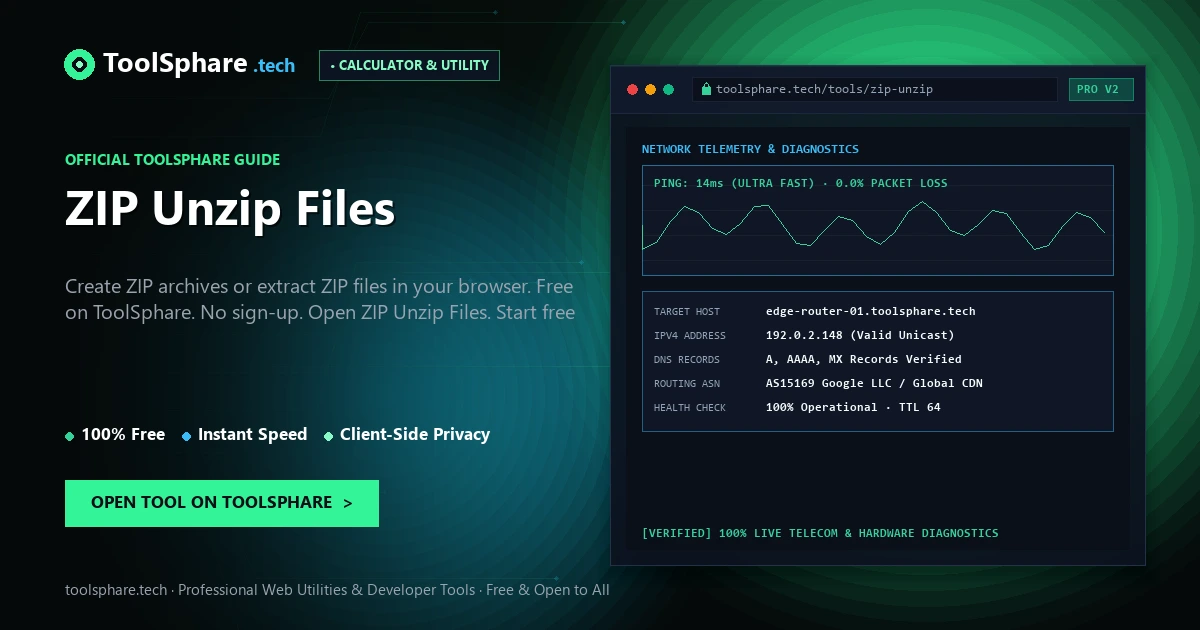Click the ToolSphare circular logo icon
This screenshot has width=1200, height=630.
(x=79, y=65)
